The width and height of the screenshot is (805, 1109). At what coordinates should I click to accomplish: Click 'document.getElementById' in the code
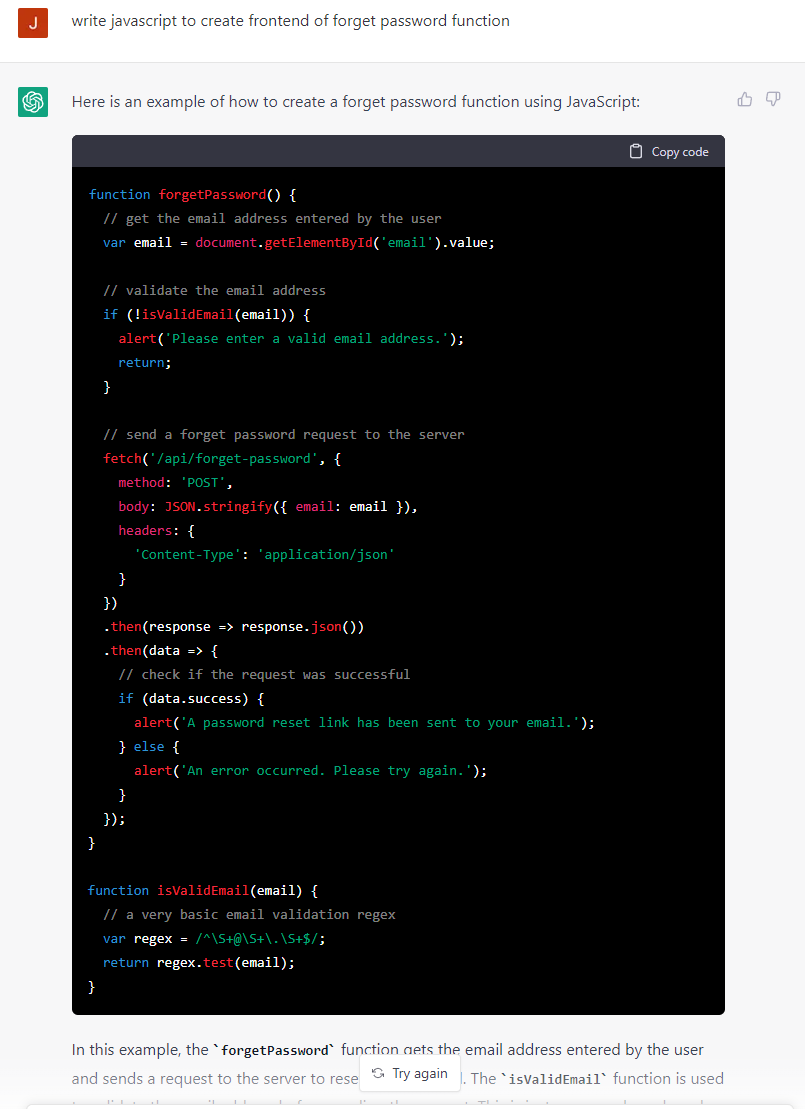[x=284, y=243]
